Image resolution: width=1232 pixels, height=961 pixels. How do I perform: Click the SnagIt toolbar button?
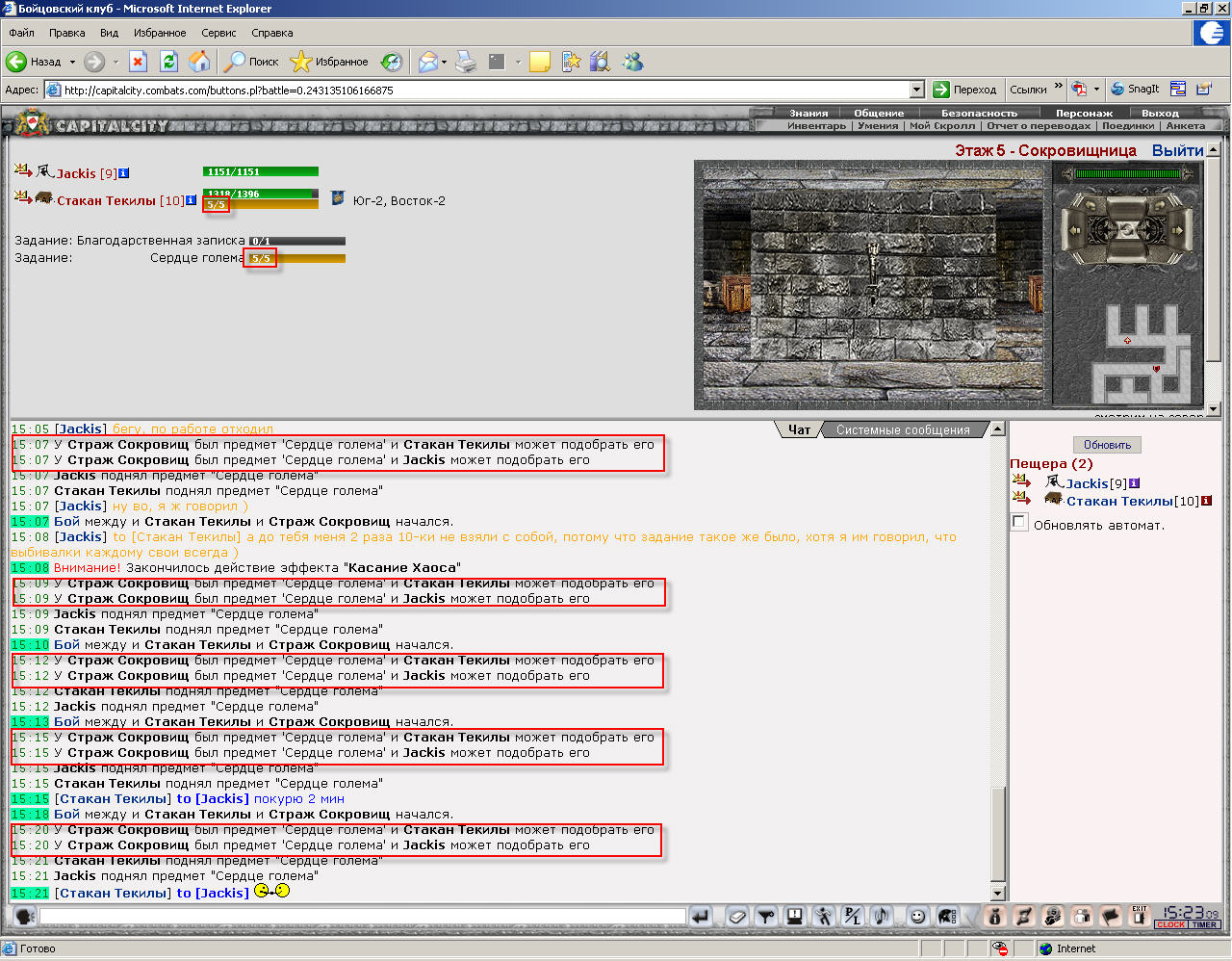(1136, 89)
